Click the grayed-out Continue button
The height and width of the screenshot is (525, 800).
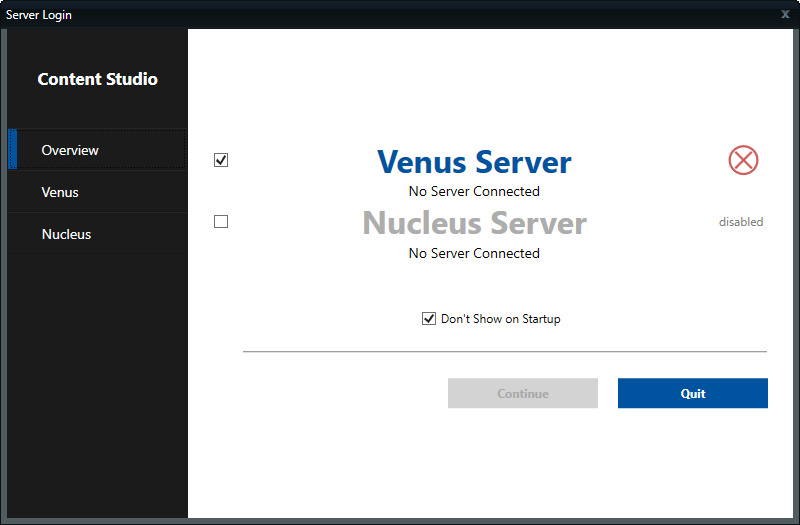tap(522, 393)
